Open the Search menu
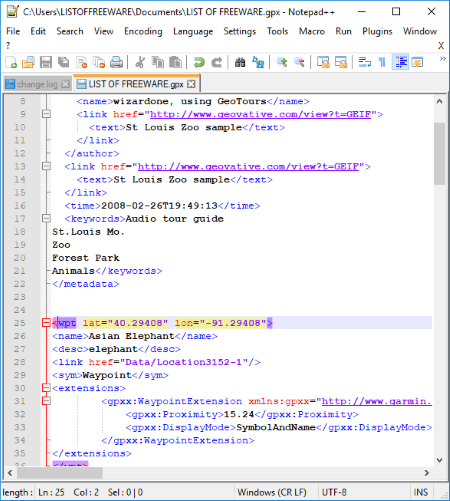 [x=70, y=31]
